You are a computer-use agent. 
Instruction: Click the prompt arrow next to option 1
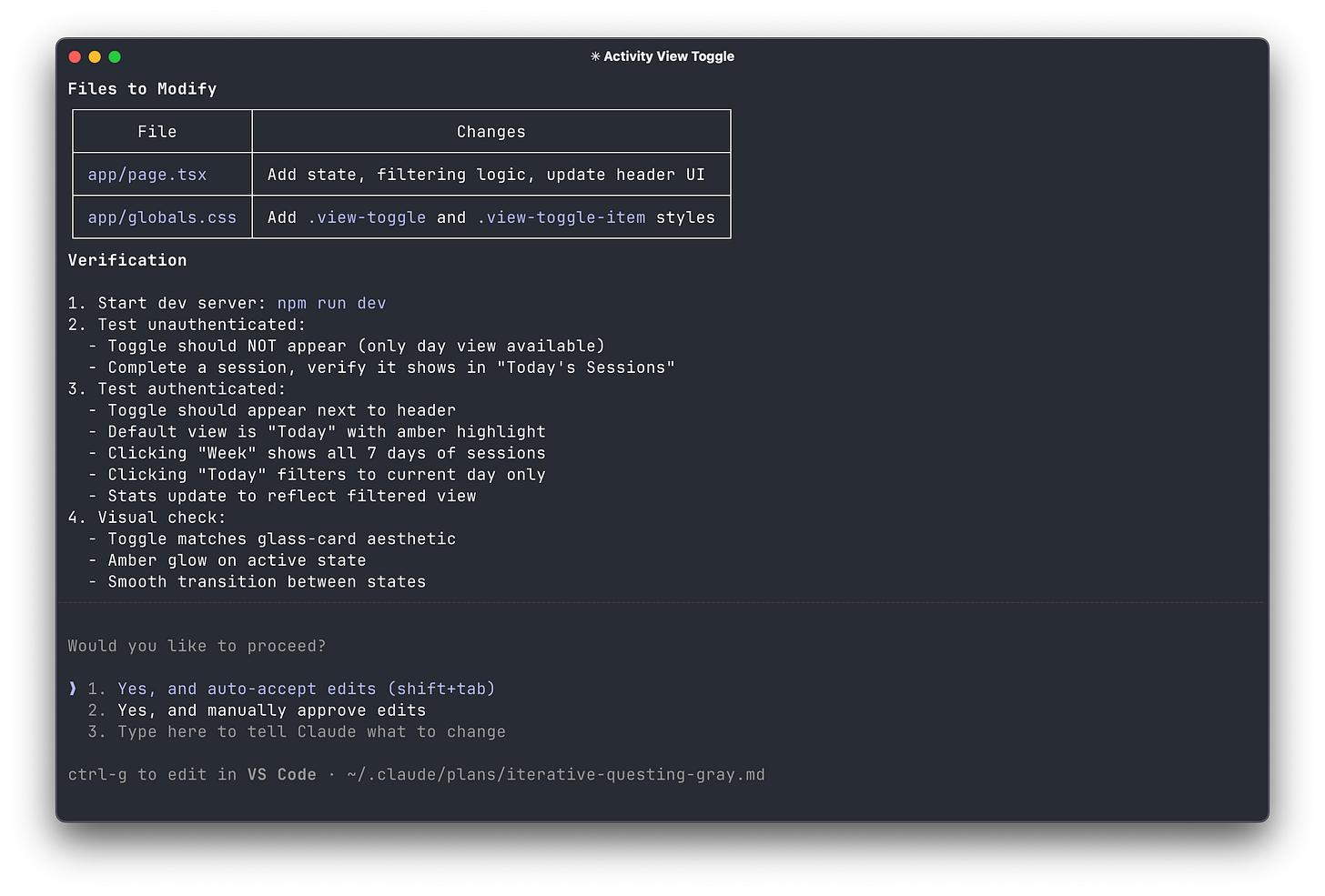point(72,689)
